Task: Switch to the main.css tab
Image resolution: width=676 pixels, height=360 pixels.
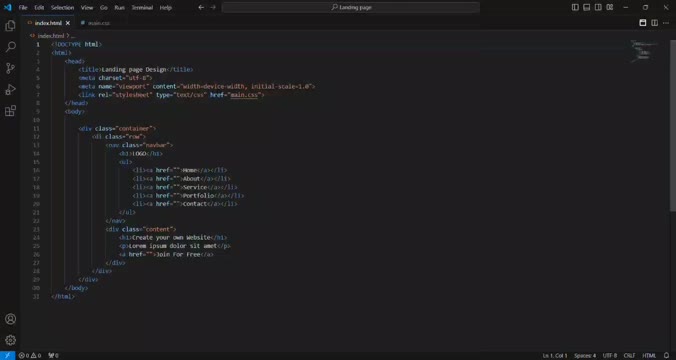Action: click(x=96, y=23)
